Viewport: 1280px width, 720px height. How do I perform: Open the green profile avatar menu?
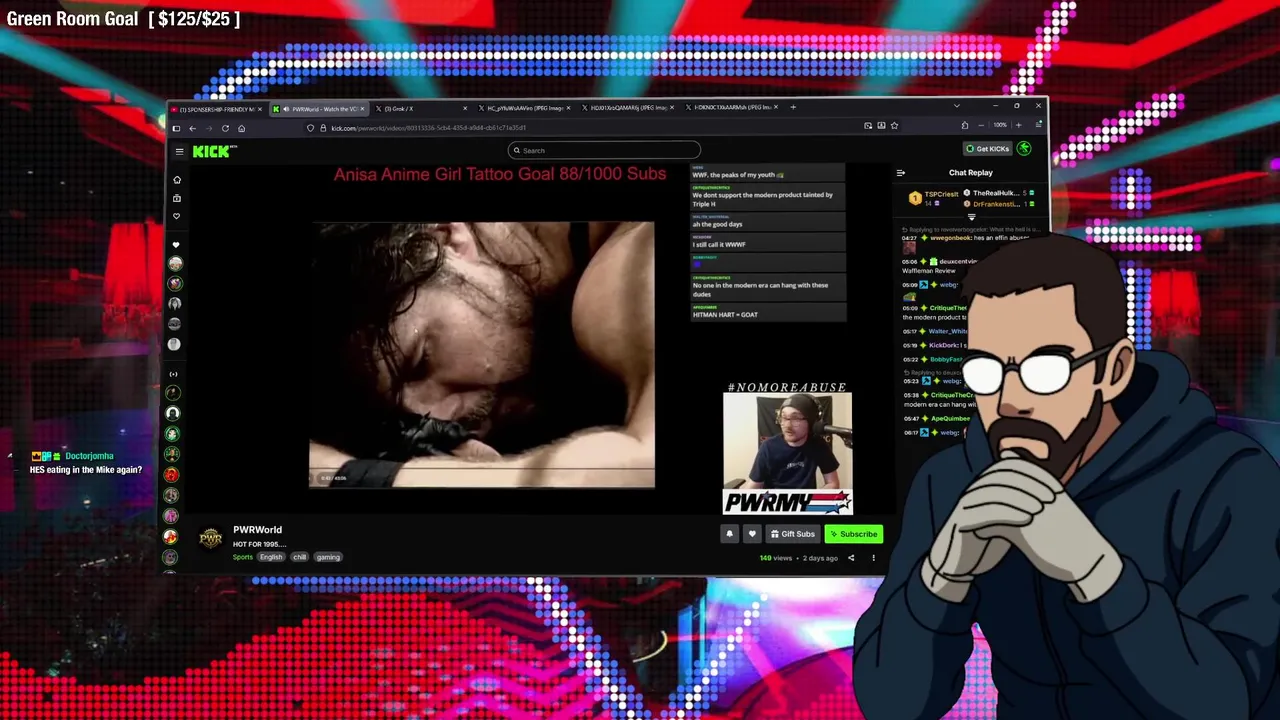[x=1024, y=149]
